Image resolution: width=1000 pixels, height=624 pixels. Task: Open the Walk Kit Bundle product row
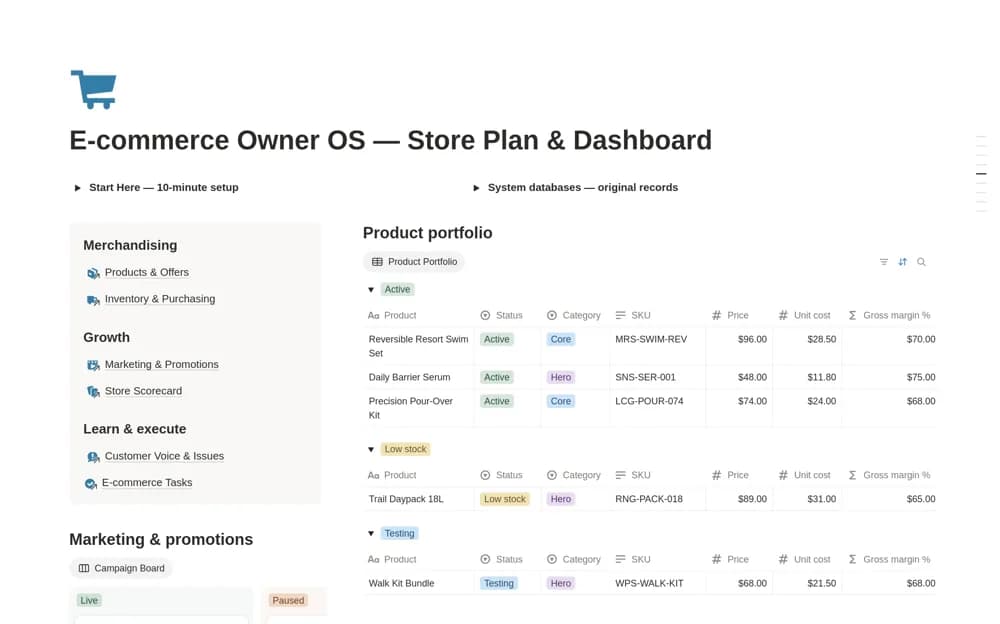(401, 584)
